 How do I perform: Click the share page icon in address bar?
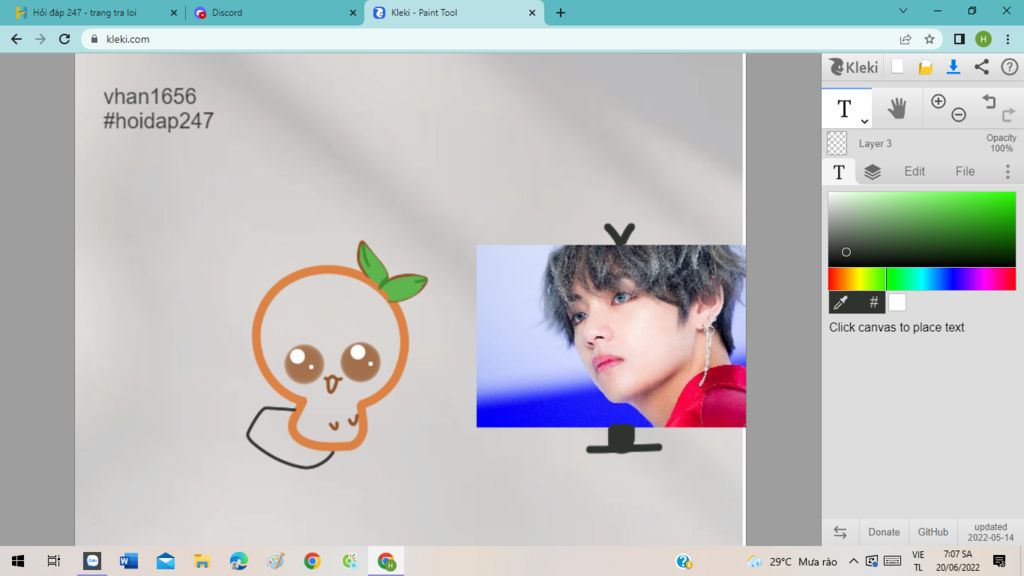[905, 39]
